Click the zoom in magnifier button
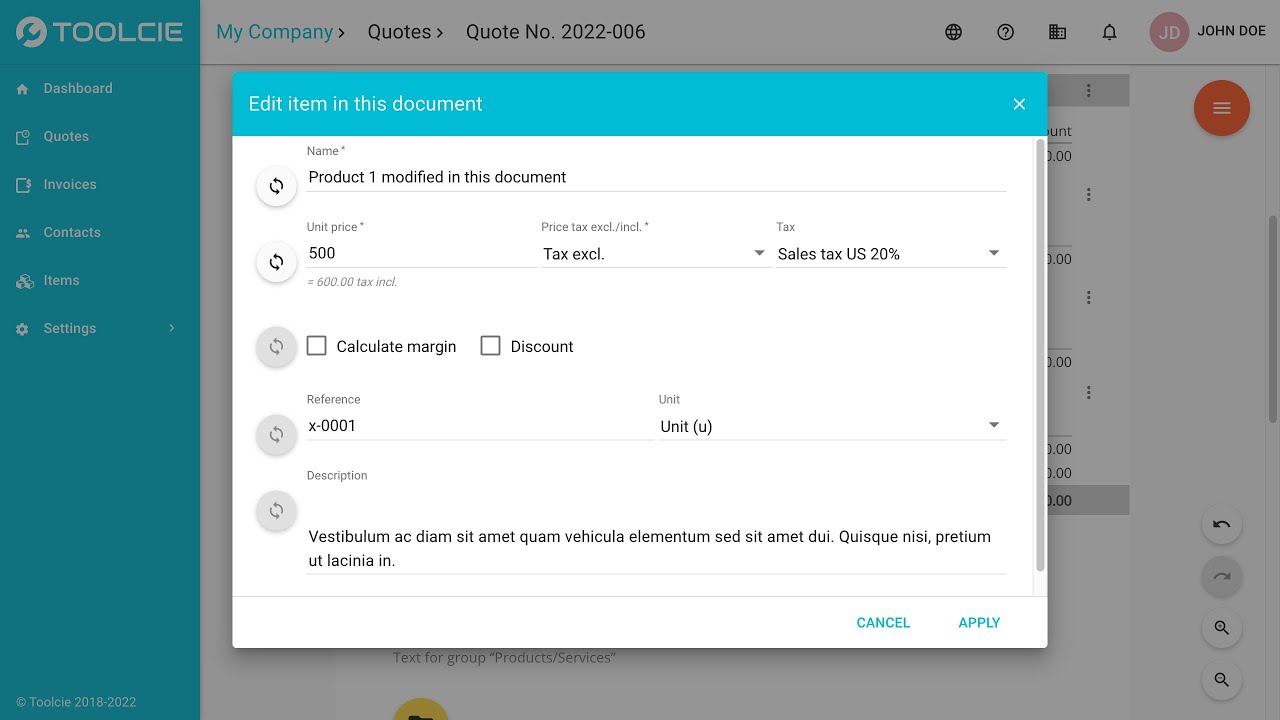This screenshot has width=1280, height=720. pyautogui.click(x=1222, y=628)
